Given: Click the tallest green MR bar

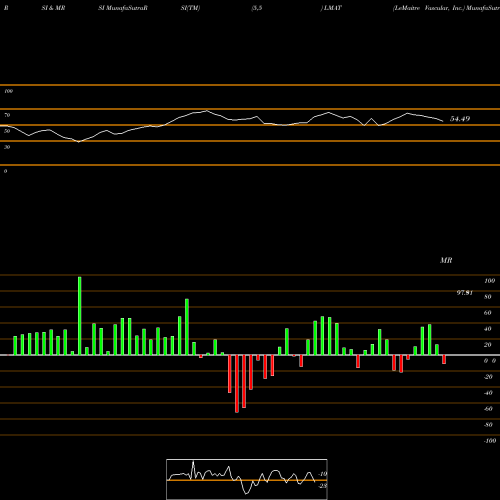Looking at the screenshot, I should (x=80, y=316).
